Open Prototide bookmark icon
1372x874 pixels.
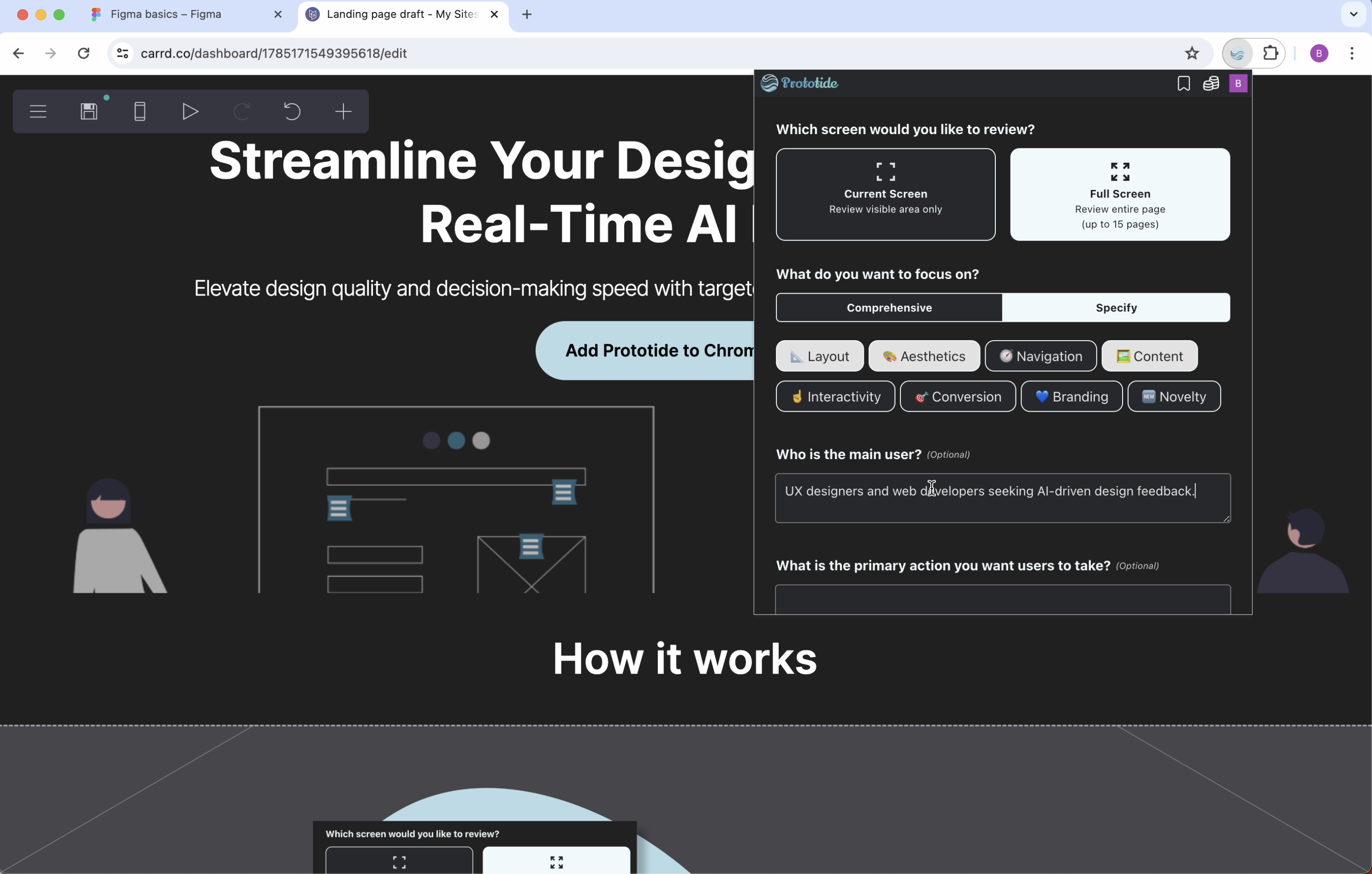[1183, 84]
